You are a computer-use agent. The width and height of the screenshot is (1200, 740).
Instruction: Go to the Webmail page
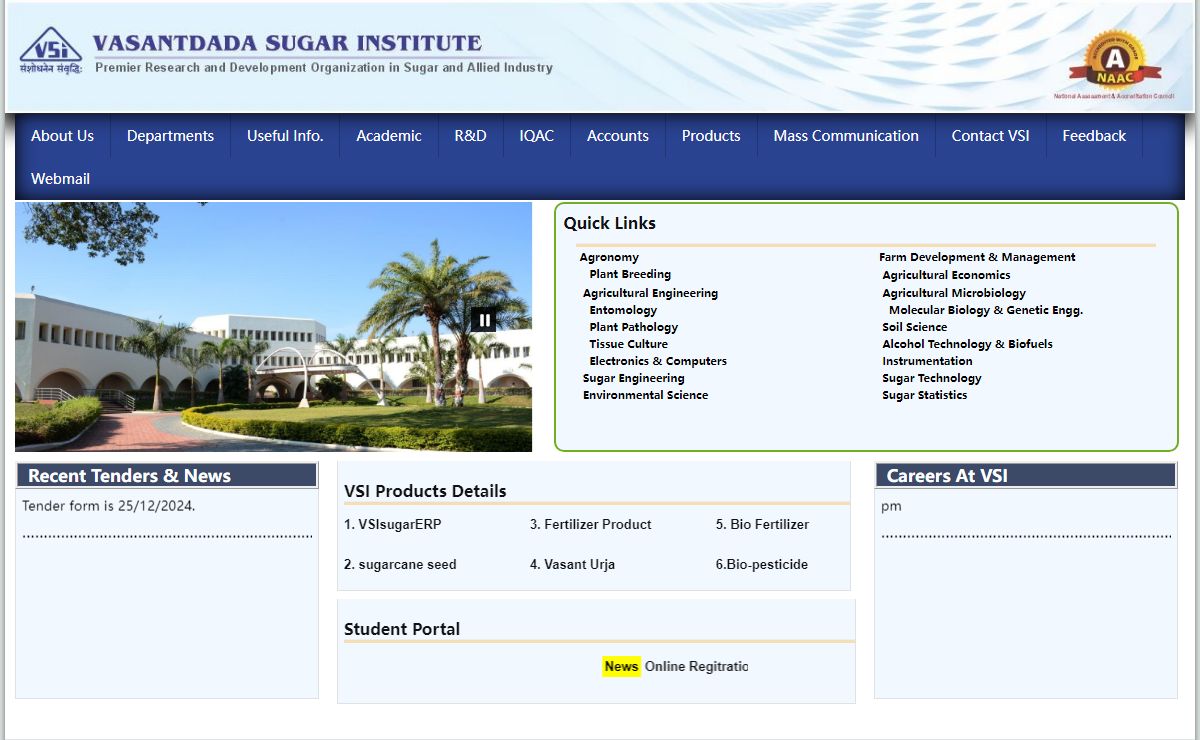60,179
